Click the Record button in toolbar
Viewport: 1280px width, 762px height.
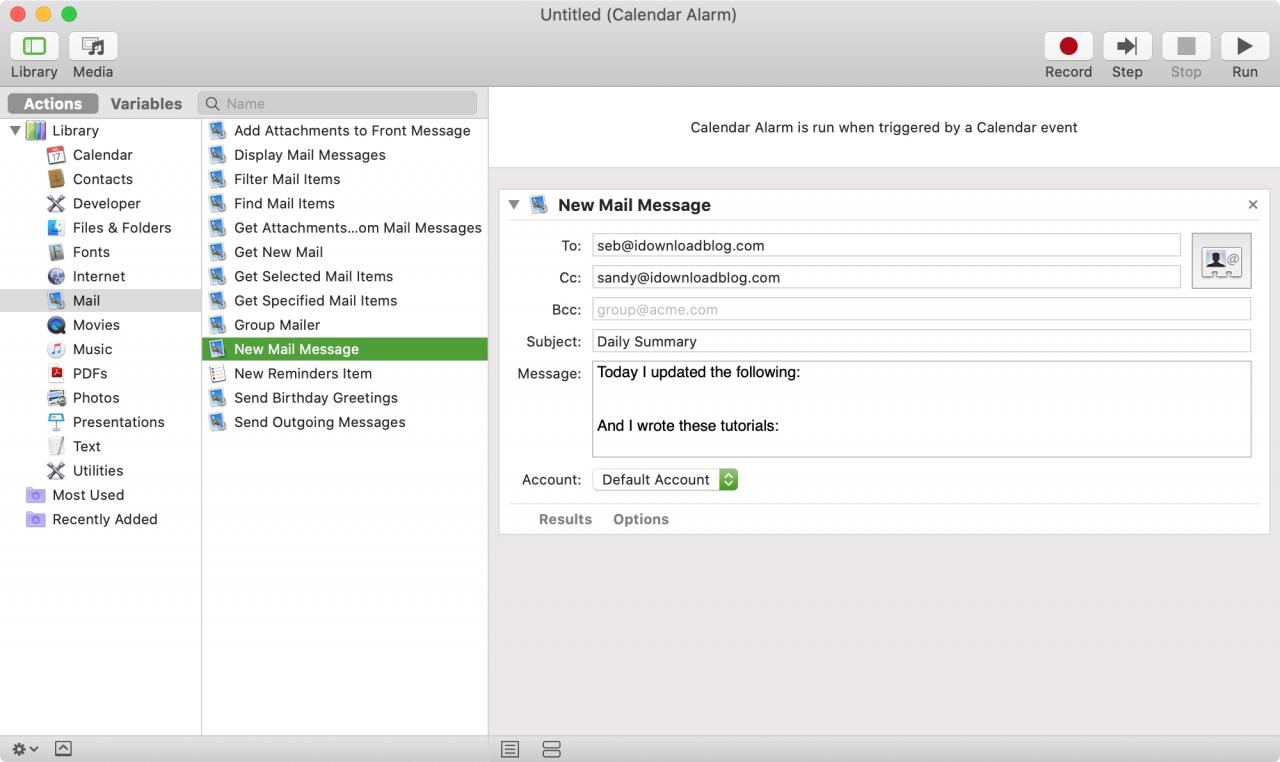click(1068, 46)
